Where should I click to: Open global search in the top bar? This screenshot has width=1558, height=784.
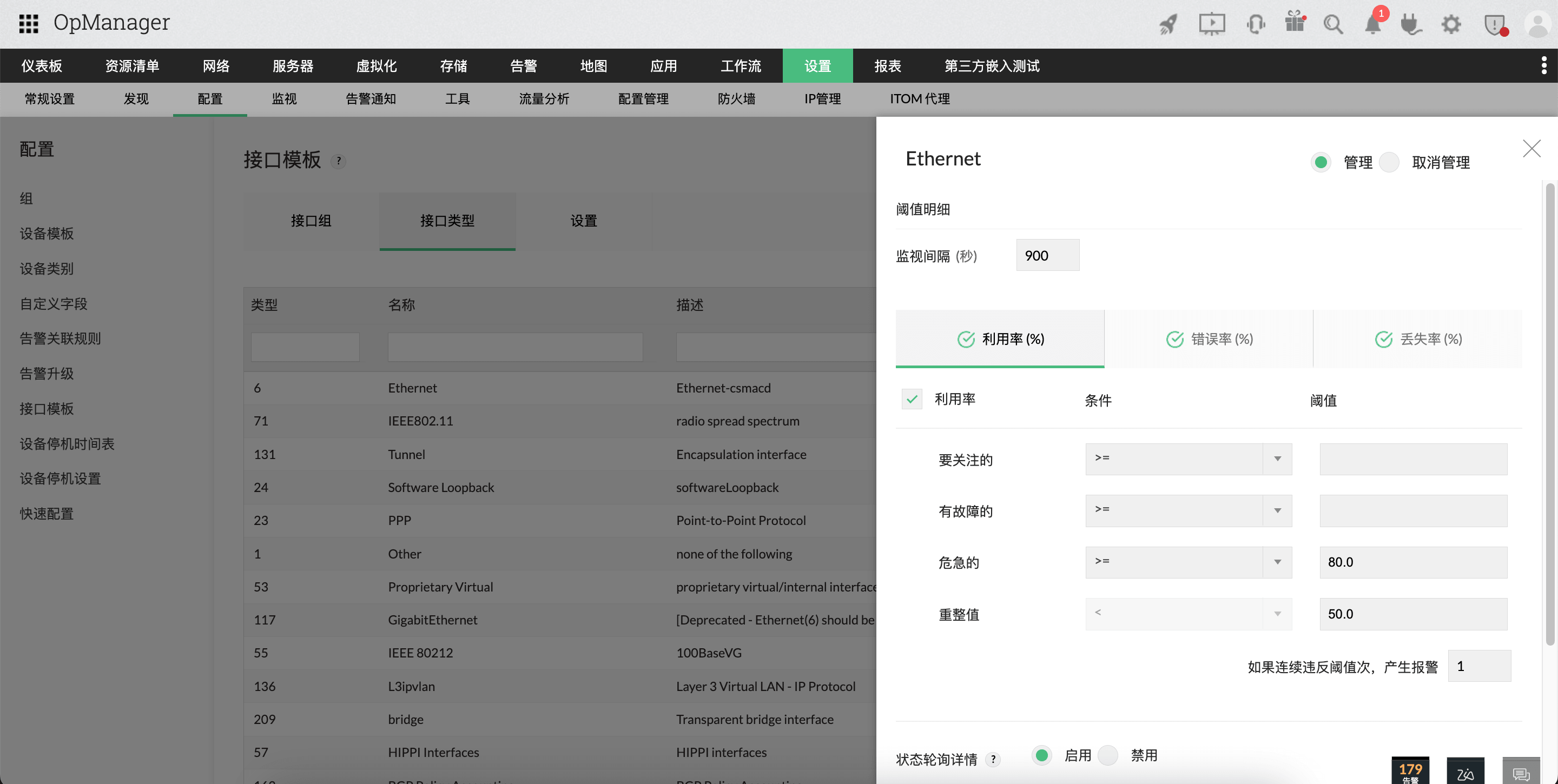click(x=1333, y=25)
